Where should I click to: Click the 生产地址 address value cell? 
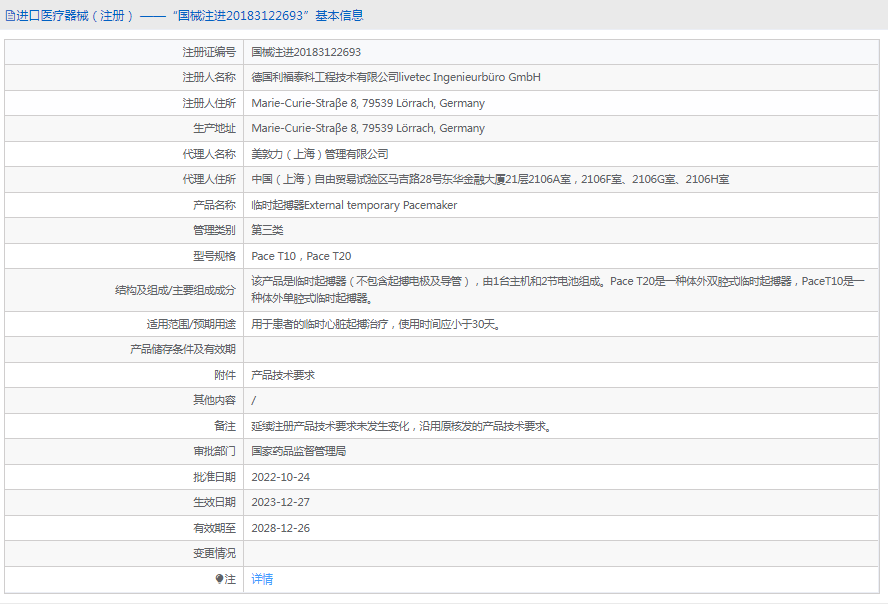coord(367,128)
